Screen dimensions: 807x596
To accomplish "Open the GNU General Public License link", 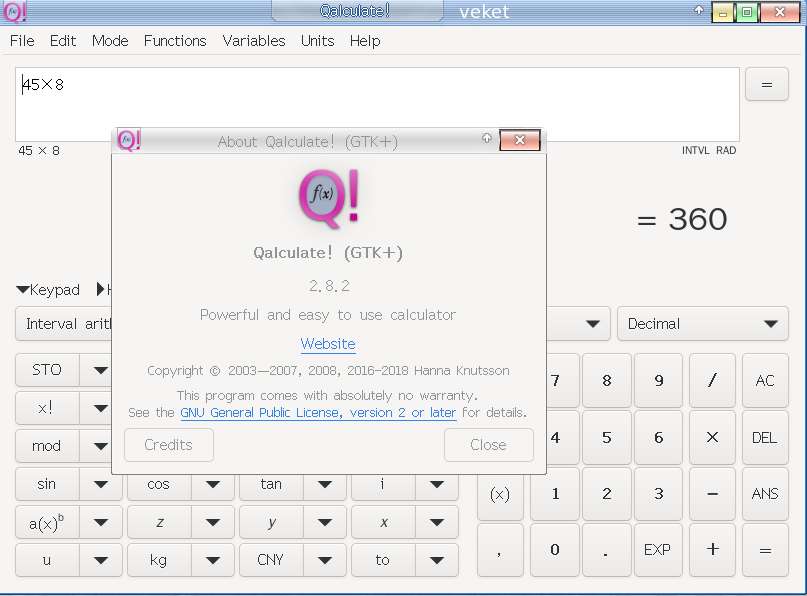I will (x=318, y=413).
